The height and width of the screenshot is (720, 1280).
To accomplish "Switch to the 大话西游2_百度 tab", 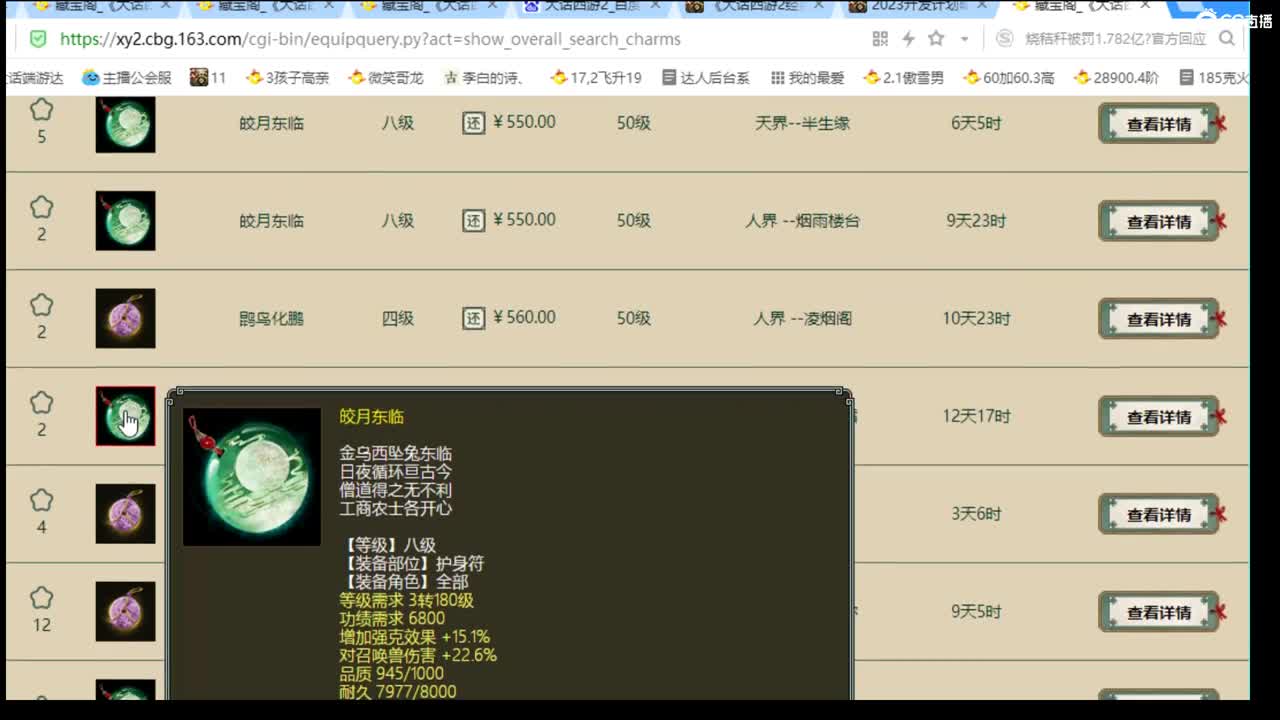I will coord(590,6).
